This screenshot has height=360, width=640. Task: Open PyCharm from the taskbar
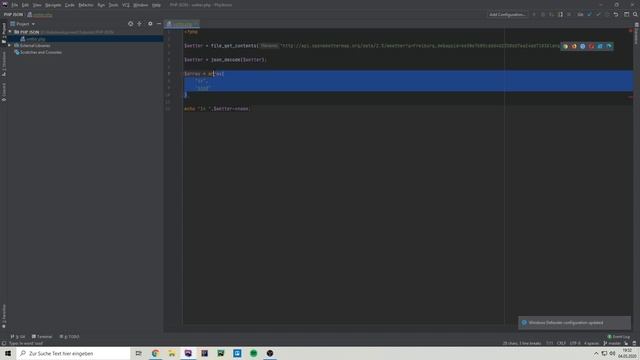[221, 353]
